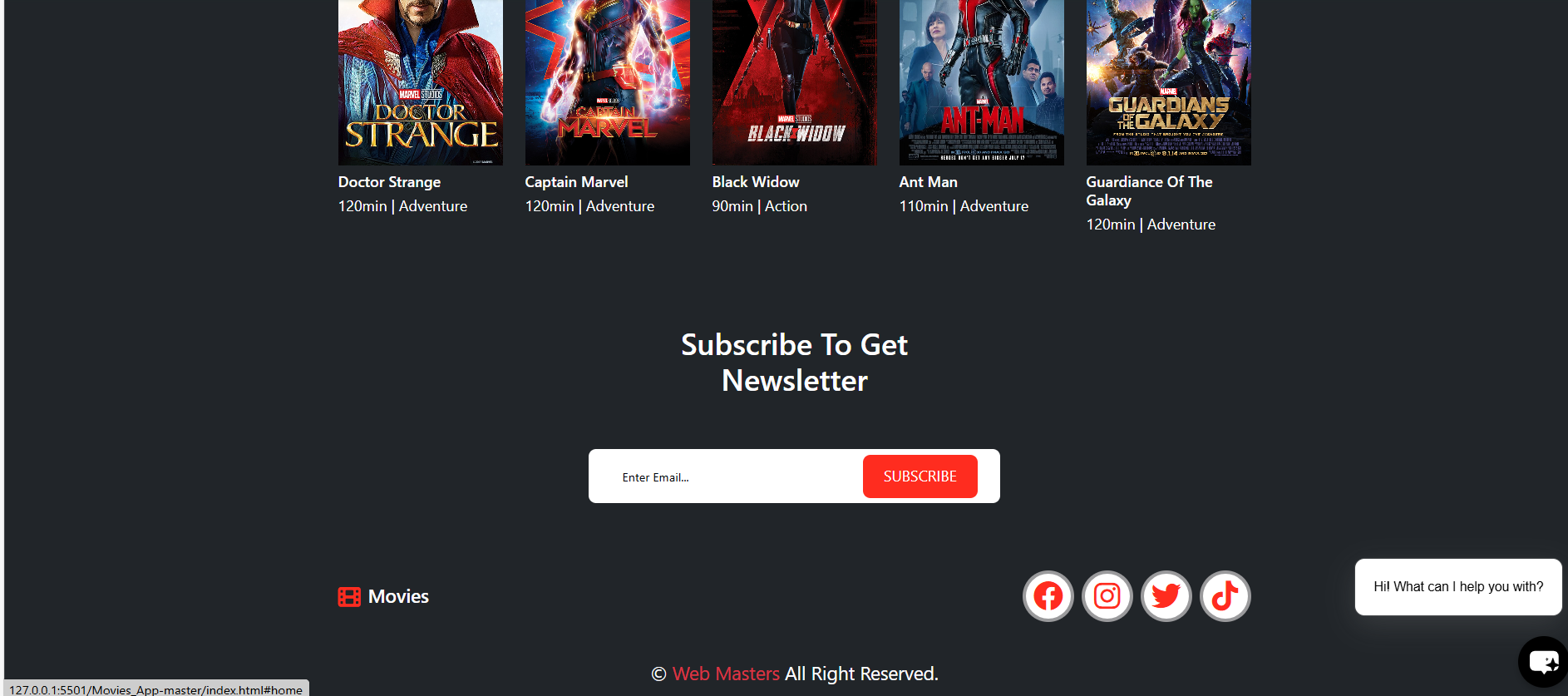Click the chat bot bubble icon
Image resolution: width=1568 pixels, height=696 pixels.
1544,662
